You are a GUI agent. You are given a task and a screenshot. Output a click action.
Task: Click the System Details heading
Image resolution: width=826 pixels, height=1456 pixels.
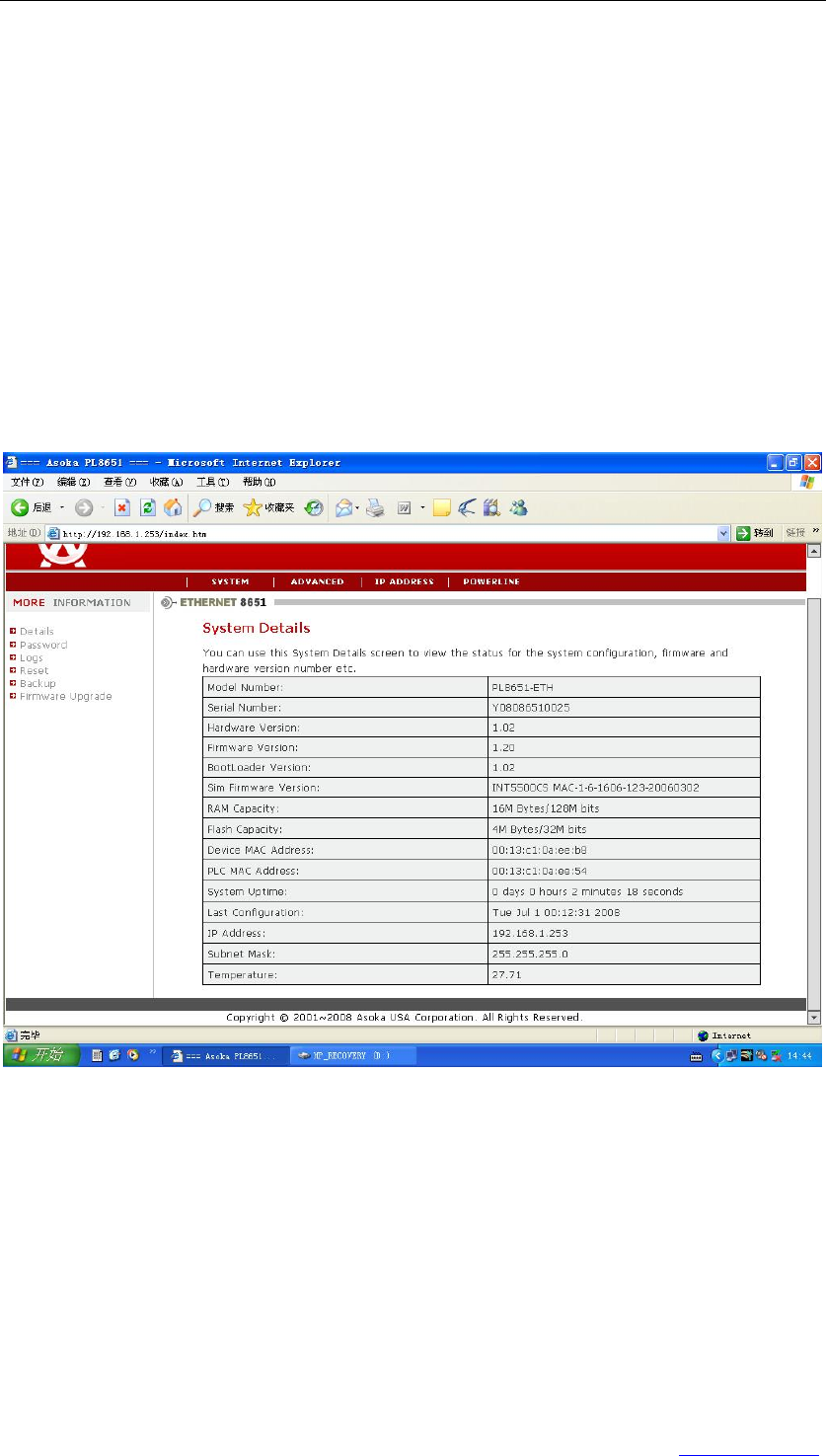coord(257,628)
